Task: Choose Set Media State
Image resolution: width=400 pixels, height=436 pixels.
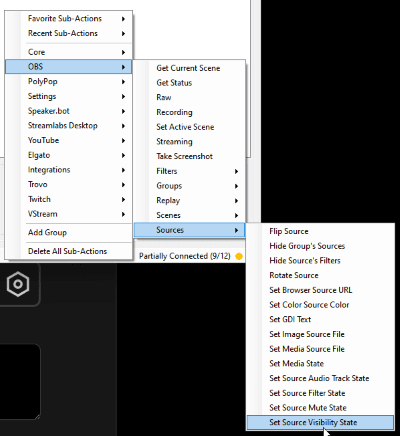Action: coord(320,363)
